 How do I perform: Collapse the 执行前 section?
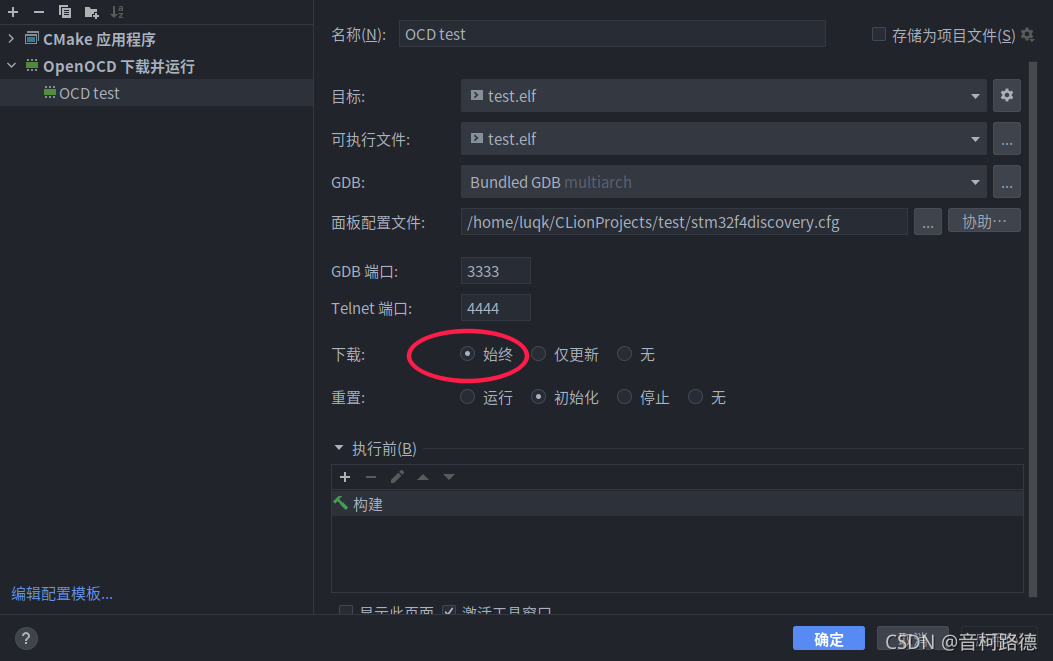point(339,447)
